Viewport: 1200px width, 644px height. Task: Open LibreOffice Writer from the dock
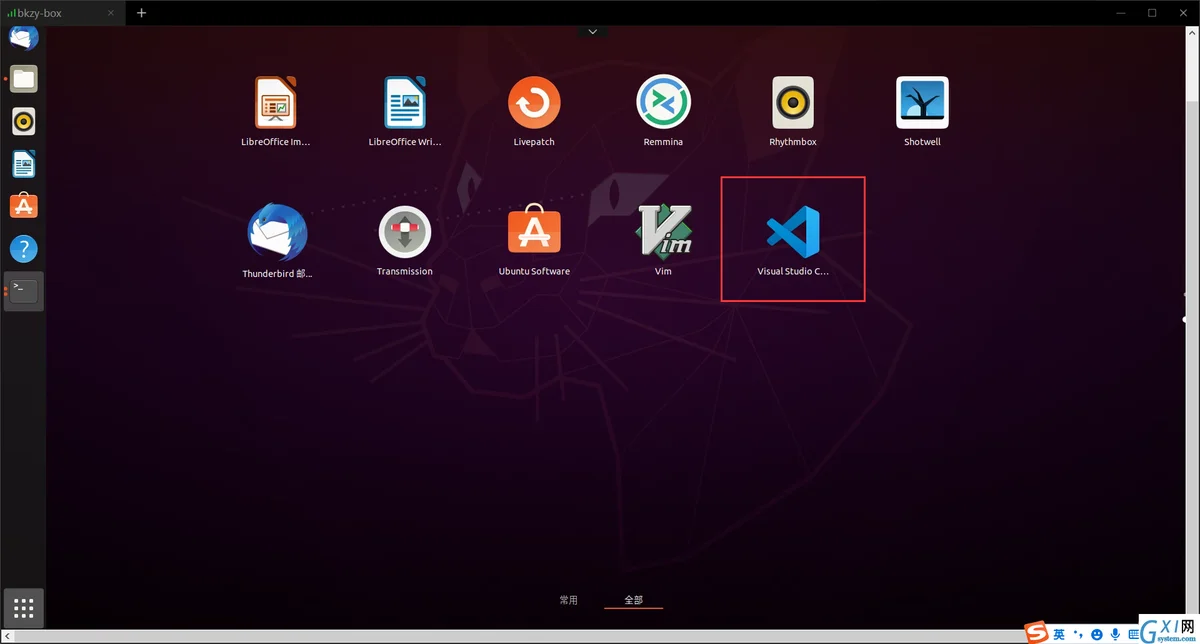[24, 163]
